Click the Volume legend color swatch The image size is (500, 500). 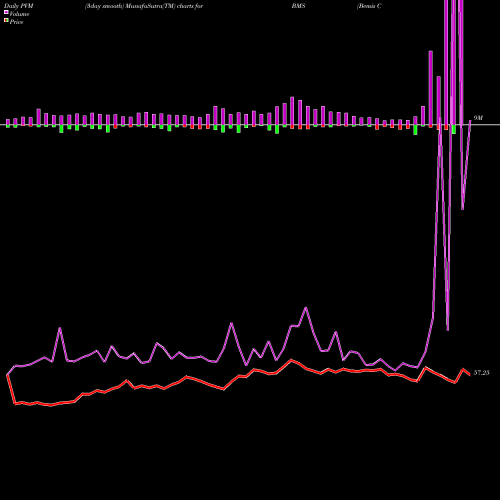click(x=6, y=13)
